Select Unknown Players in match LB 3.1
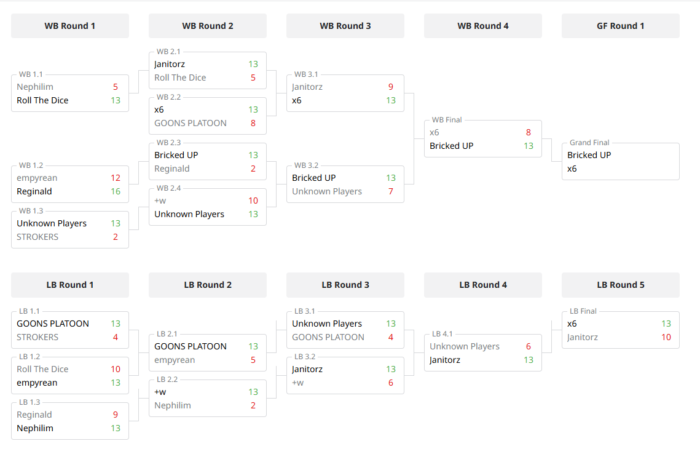 tap(327, 324)
